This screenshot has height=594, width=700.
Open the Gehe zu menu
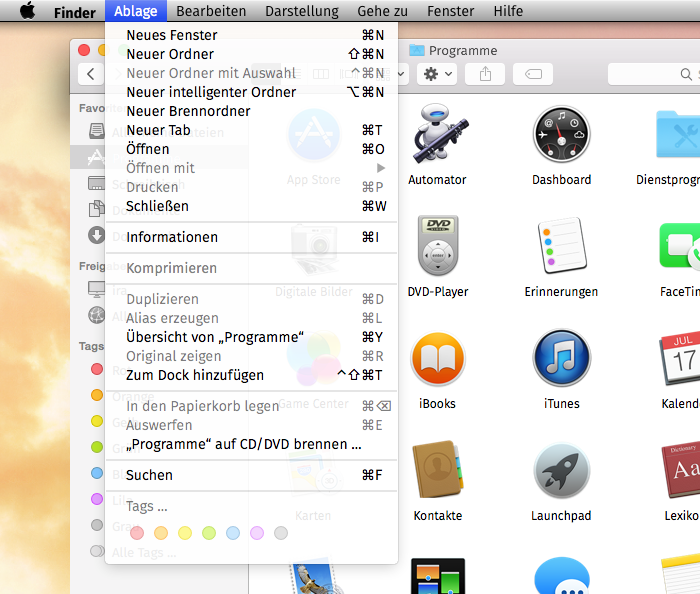pos(383,11)
